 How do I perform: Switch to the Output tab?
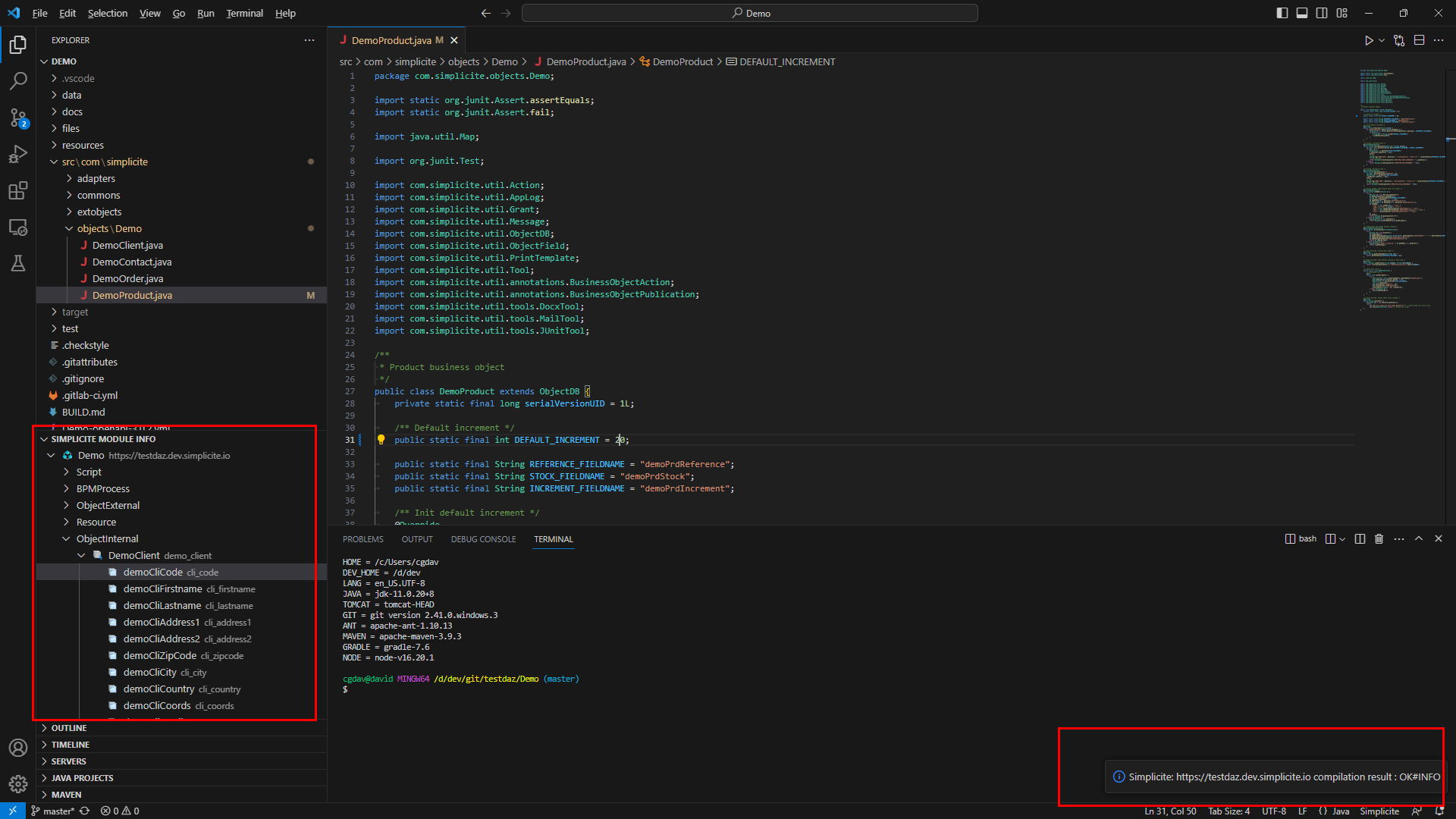pos(417,539)
